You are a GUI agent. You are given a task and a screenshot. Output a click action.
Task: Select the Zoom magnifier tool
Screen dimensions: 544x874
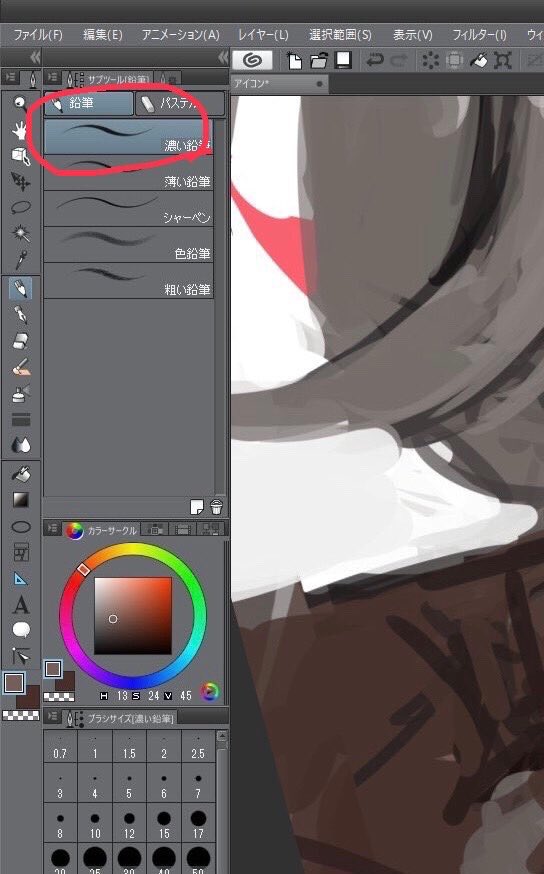tap(20, 103)
